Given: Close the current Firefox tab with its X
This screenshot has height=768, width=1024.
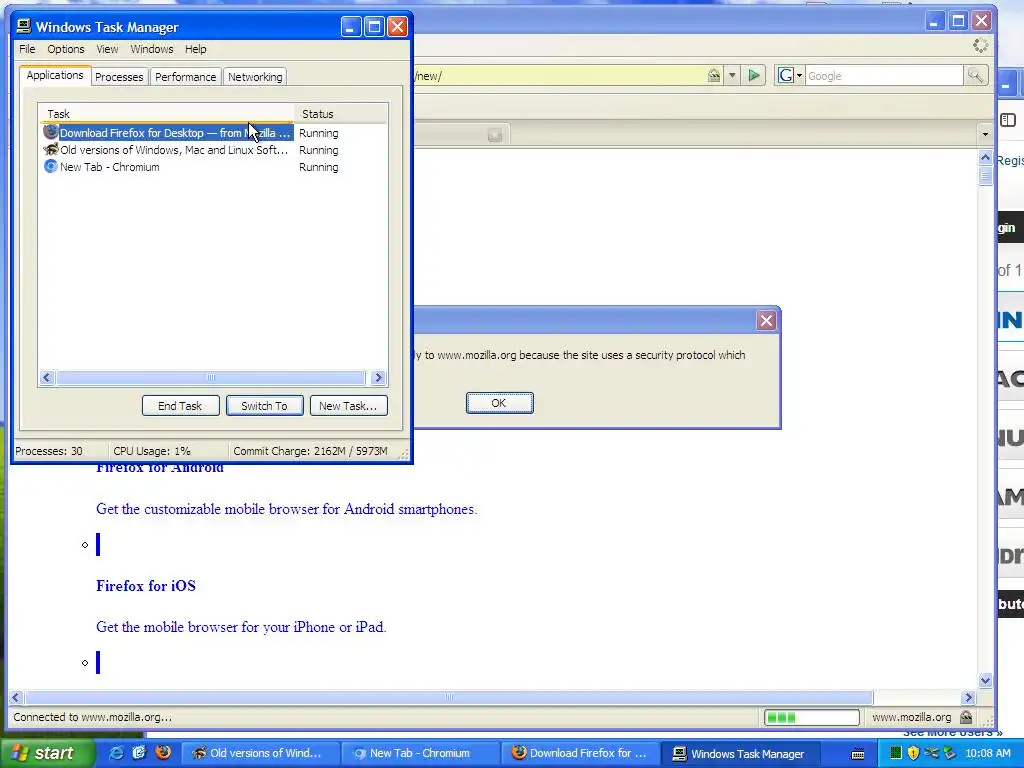Looking at the screenshot, I should click(x=494, y=135).
